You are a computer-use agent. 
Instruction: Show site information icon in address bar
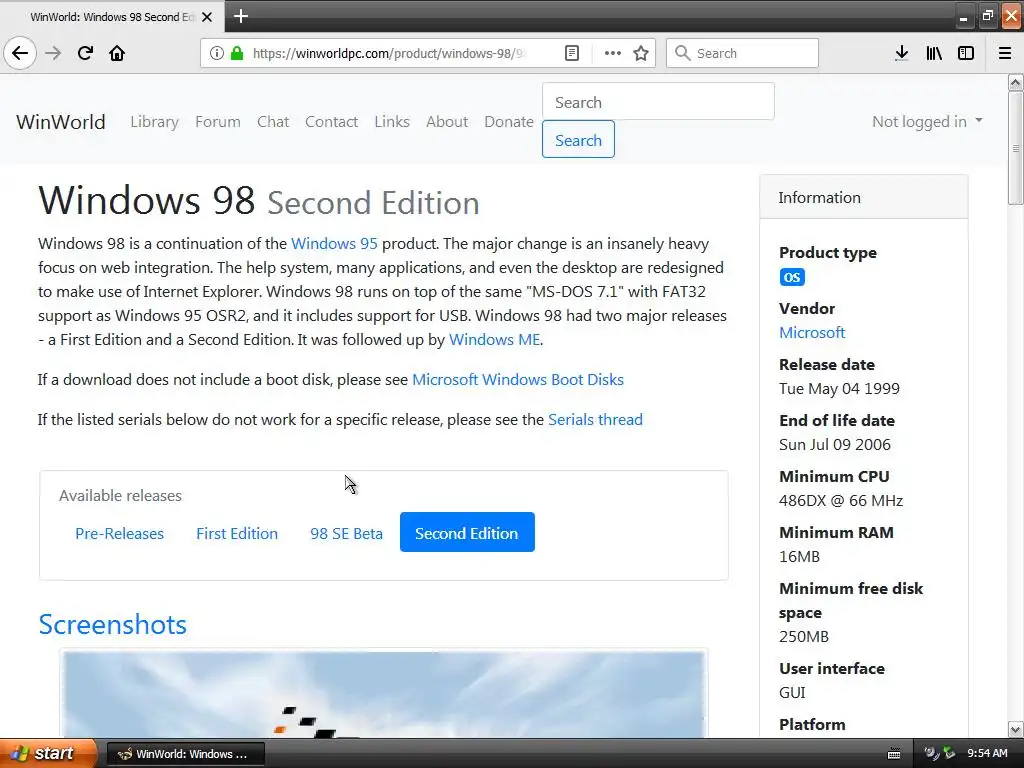coord(217,53)
